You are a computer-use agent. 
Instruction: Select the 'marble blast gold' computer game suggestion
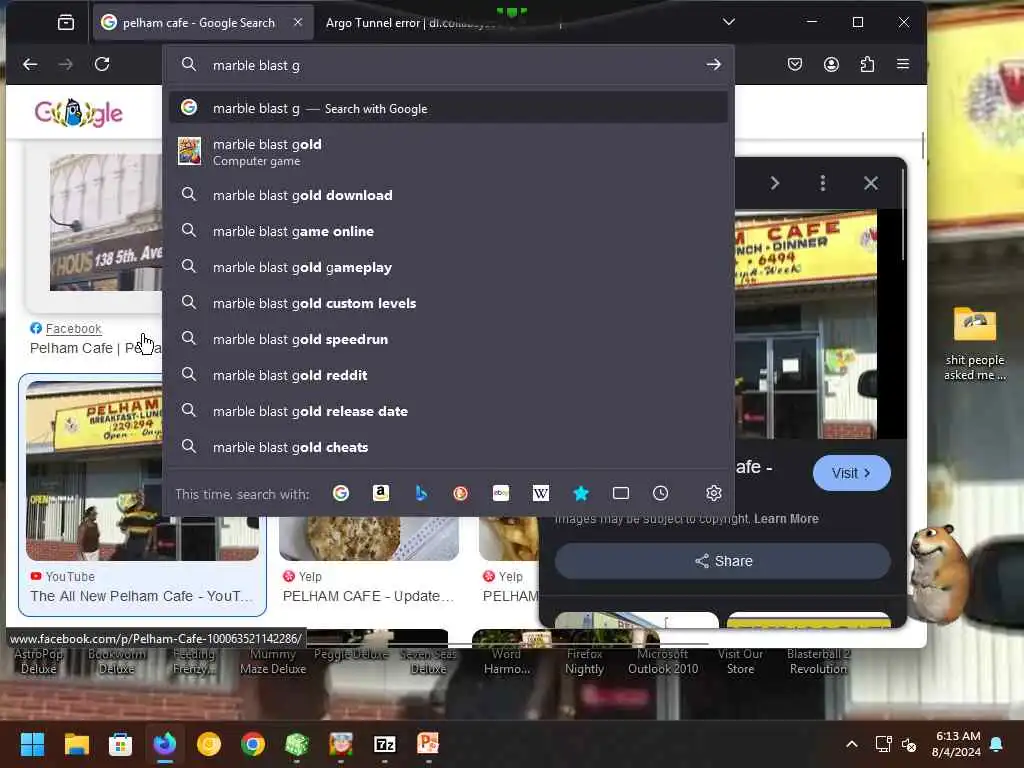point(448,152)
